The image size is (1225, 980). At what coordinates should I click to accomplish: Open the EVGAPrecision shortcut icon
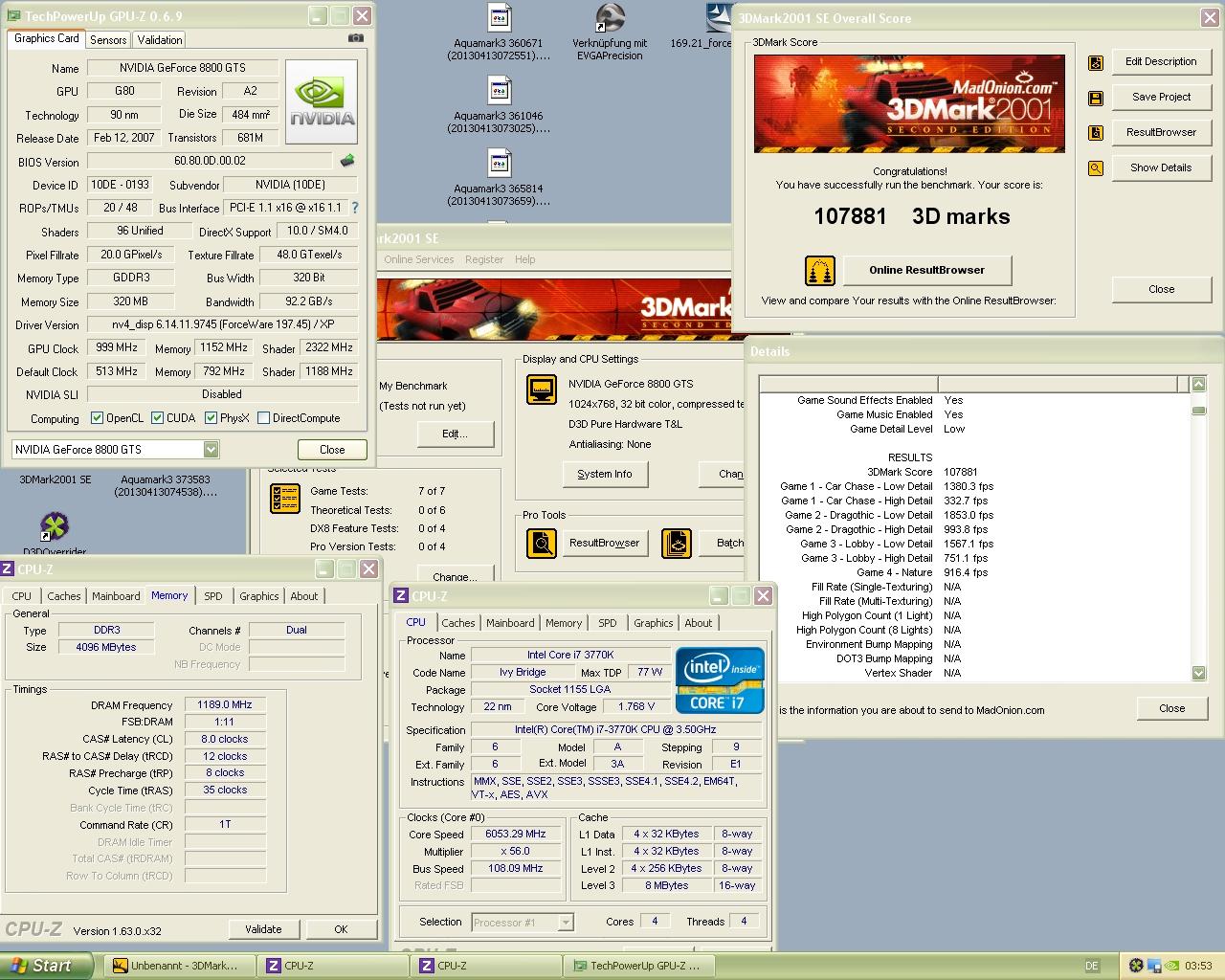pos(610,19)
